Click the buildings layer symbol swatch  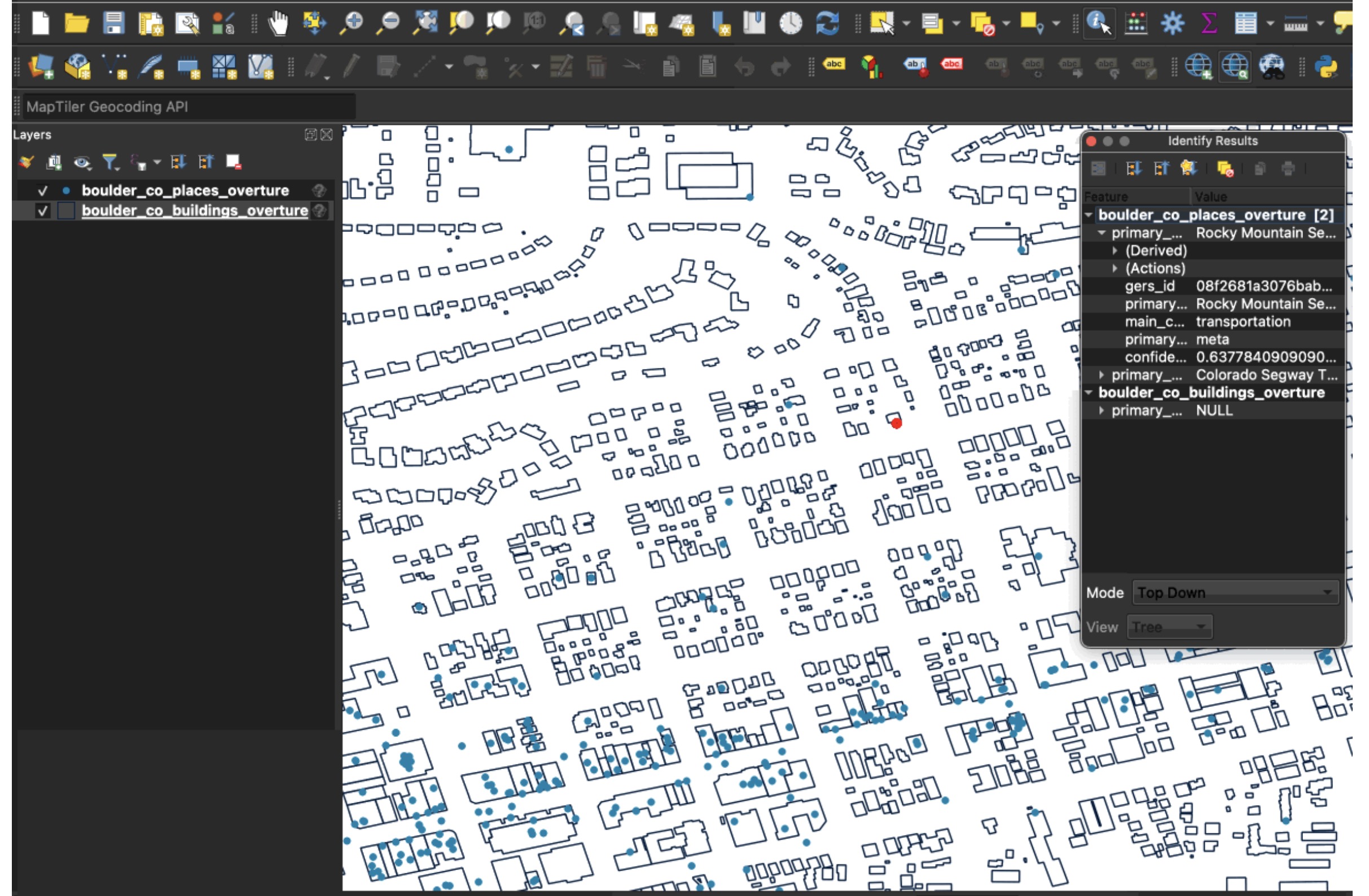pos(67,210)
